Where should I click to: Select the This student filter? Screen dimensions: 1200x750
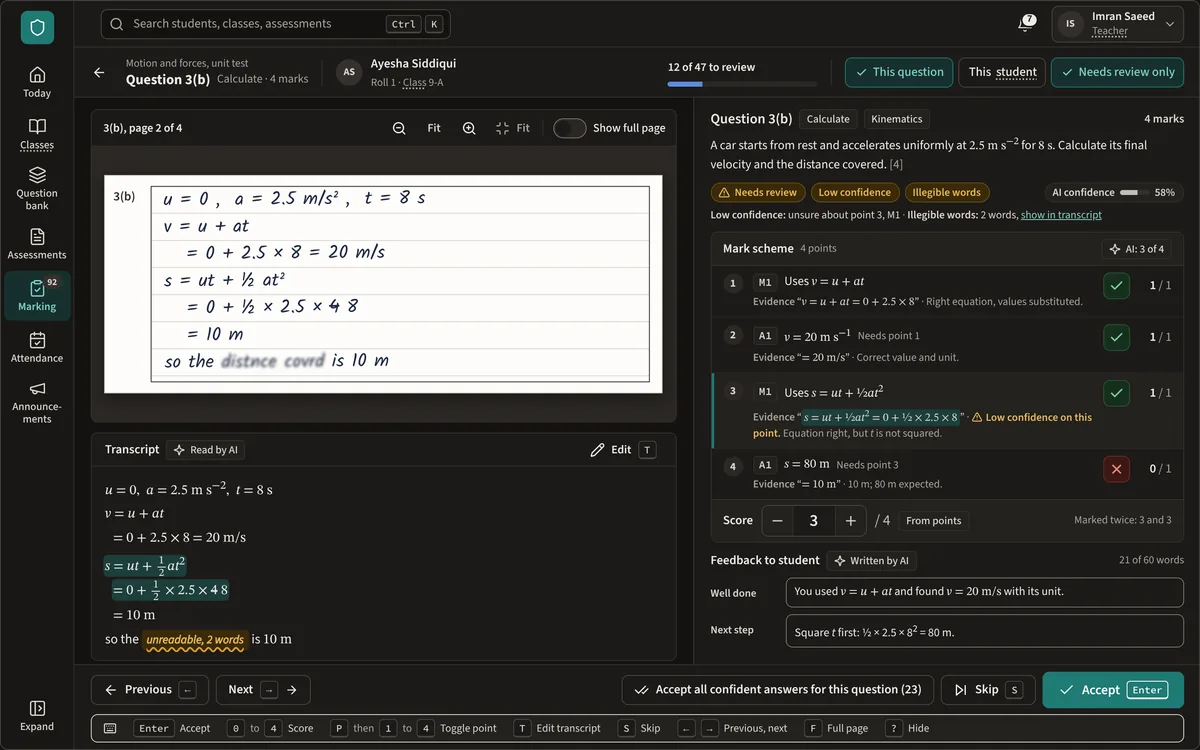pyautogui.click(x=1003, y=72)
